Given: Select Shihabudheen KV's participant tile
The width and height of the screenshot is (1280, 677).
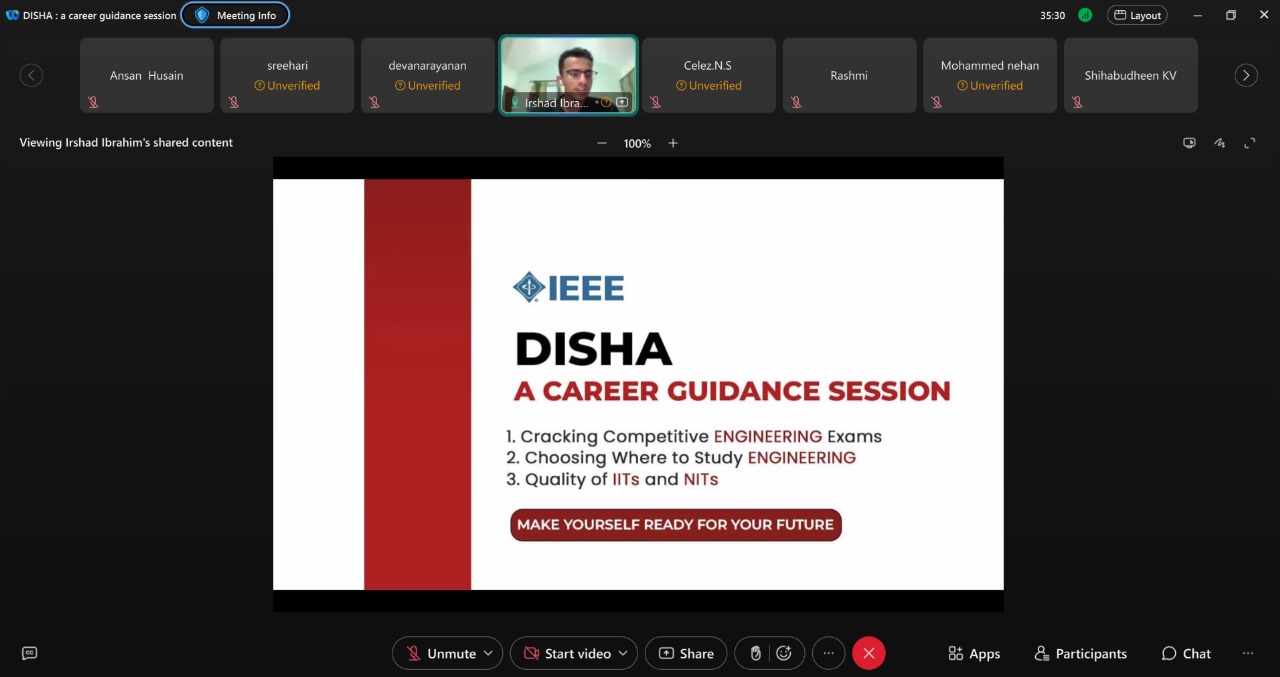Looking at the screenshot, I should pyautogui.click(x=1131, y=75).
